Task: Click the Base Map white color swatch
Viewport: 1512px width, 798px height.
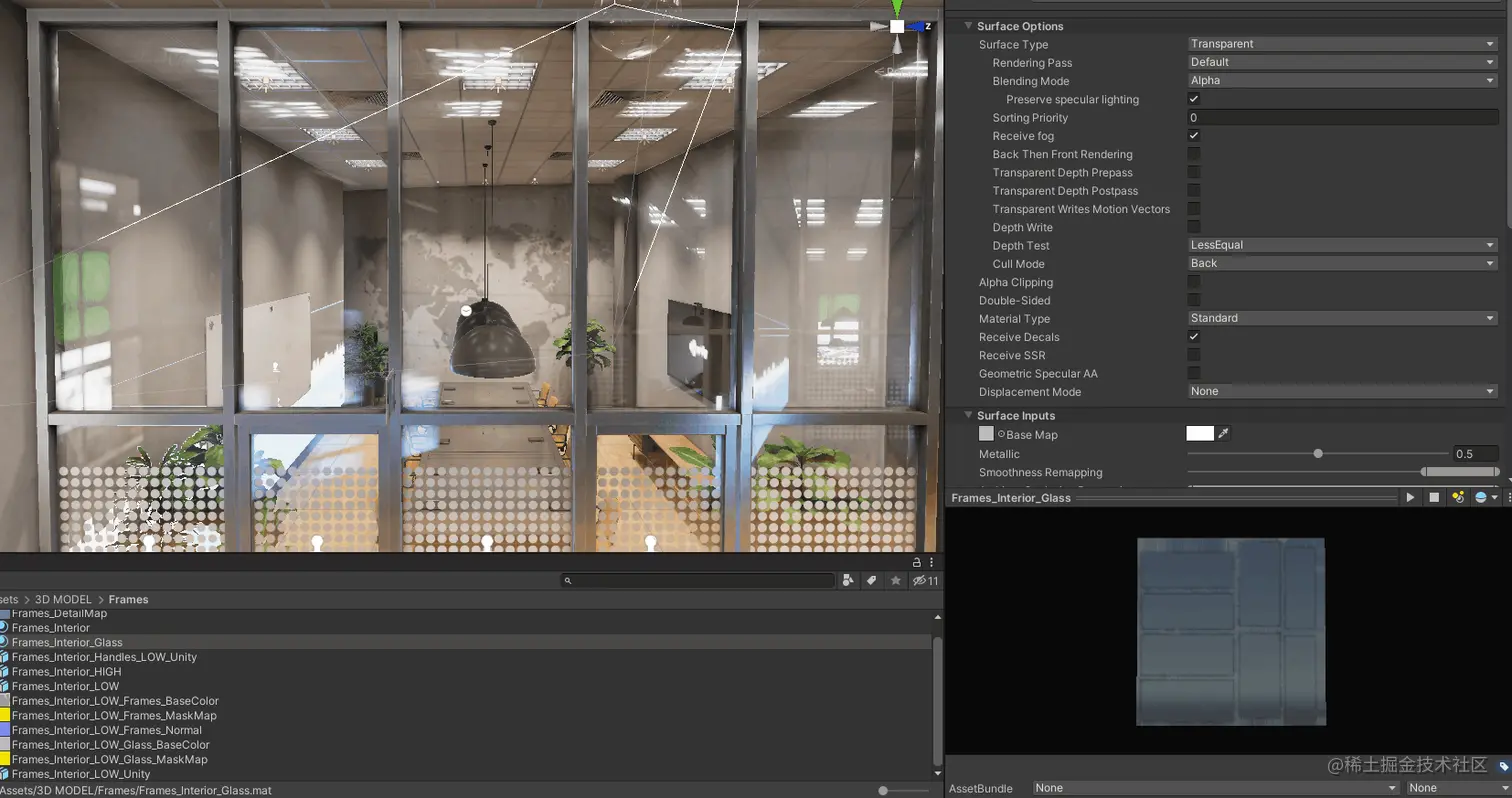Action: click(x=1200, y=433)
